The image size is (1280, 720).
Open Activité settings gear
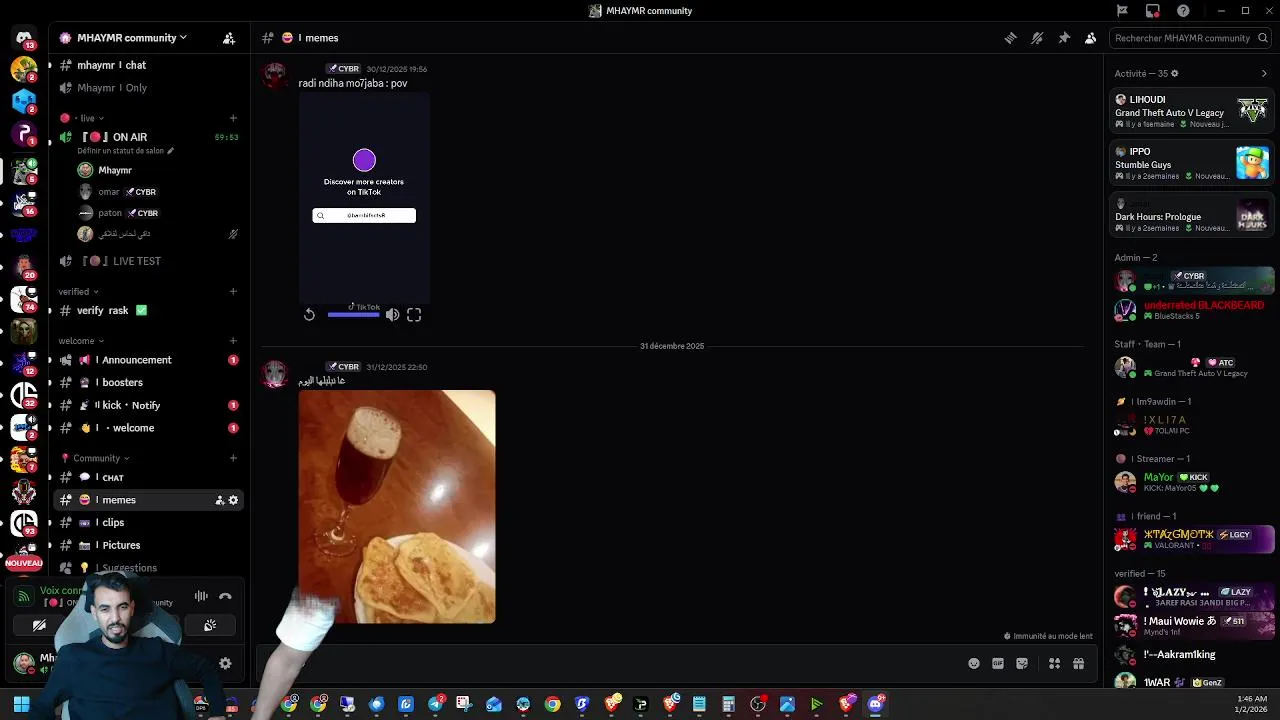tap(1174, 73)
